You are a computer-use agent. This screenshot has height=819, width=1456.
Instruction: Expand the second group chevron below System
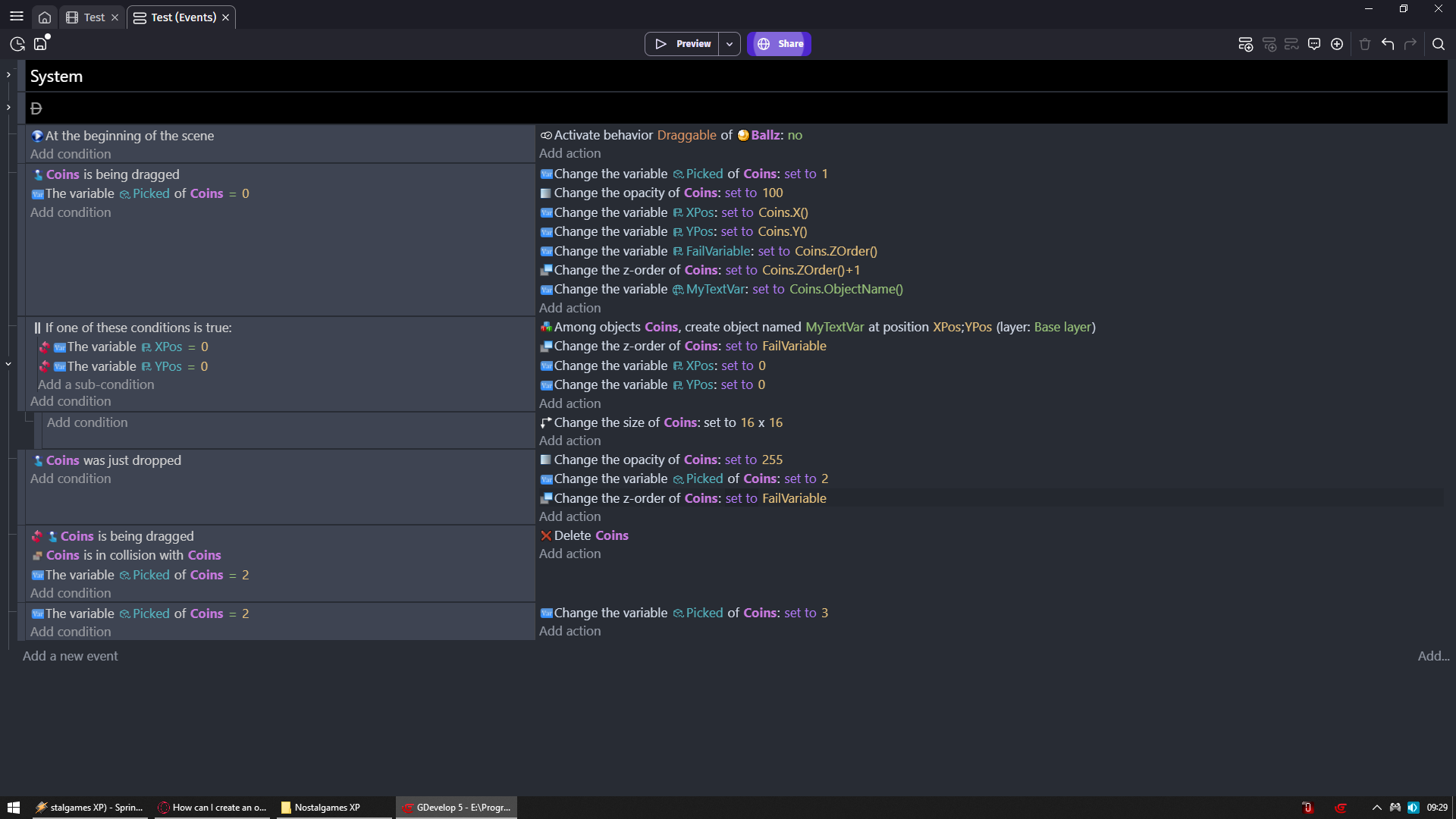8,108
